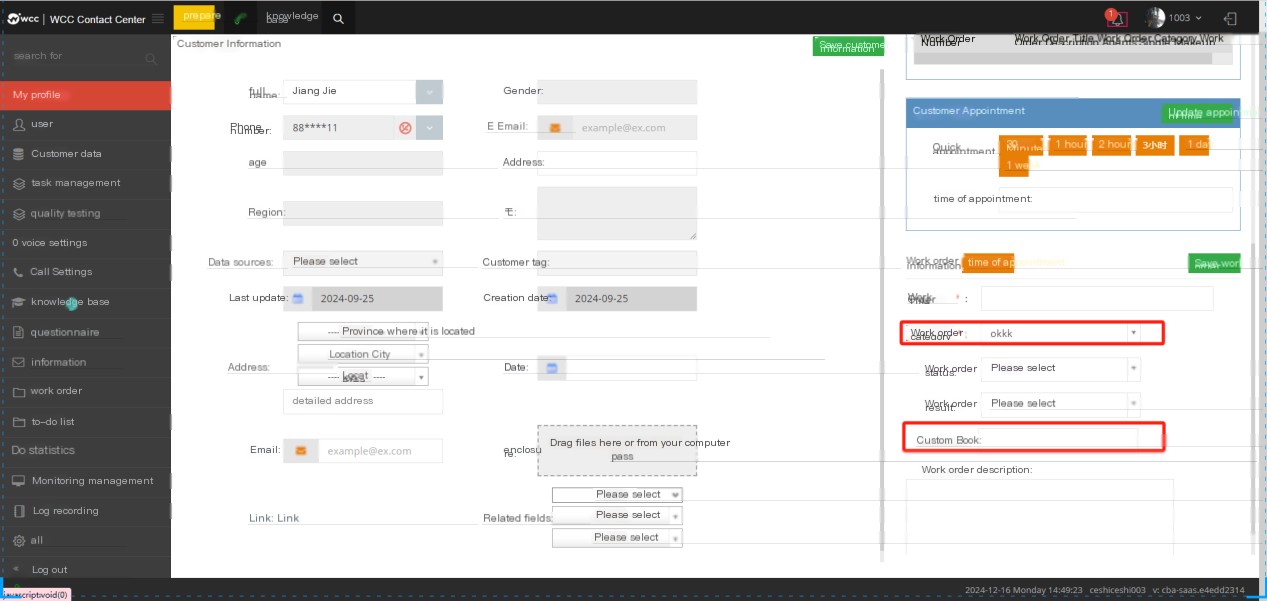Click the envelope icon beside E Email
The height and width of the screenshot is (601, 1267).
(x=555, y=128)
